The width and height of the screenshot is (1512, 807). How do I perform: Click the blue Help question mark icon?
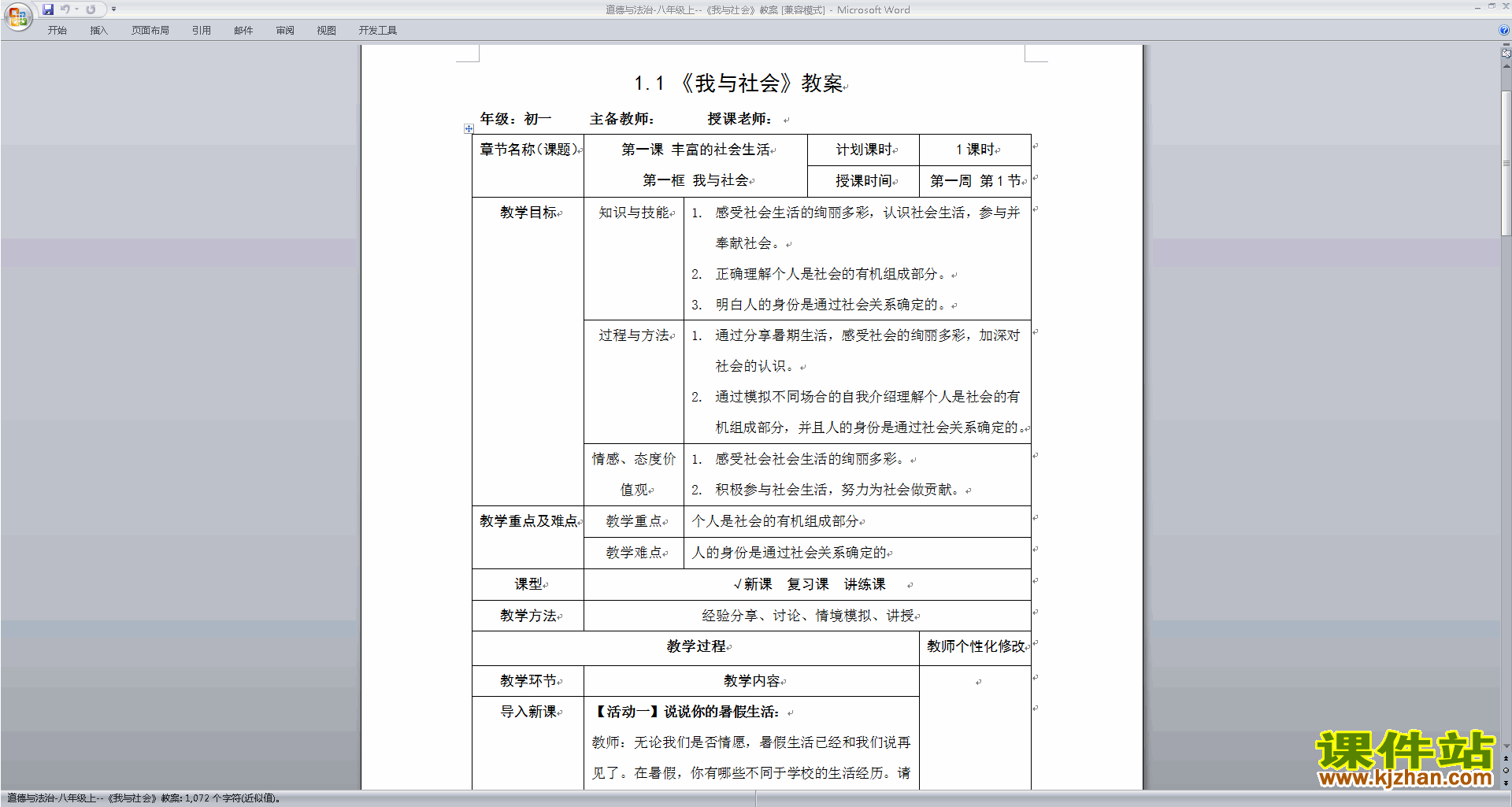pyautogui.click(x=1504, y=30)
